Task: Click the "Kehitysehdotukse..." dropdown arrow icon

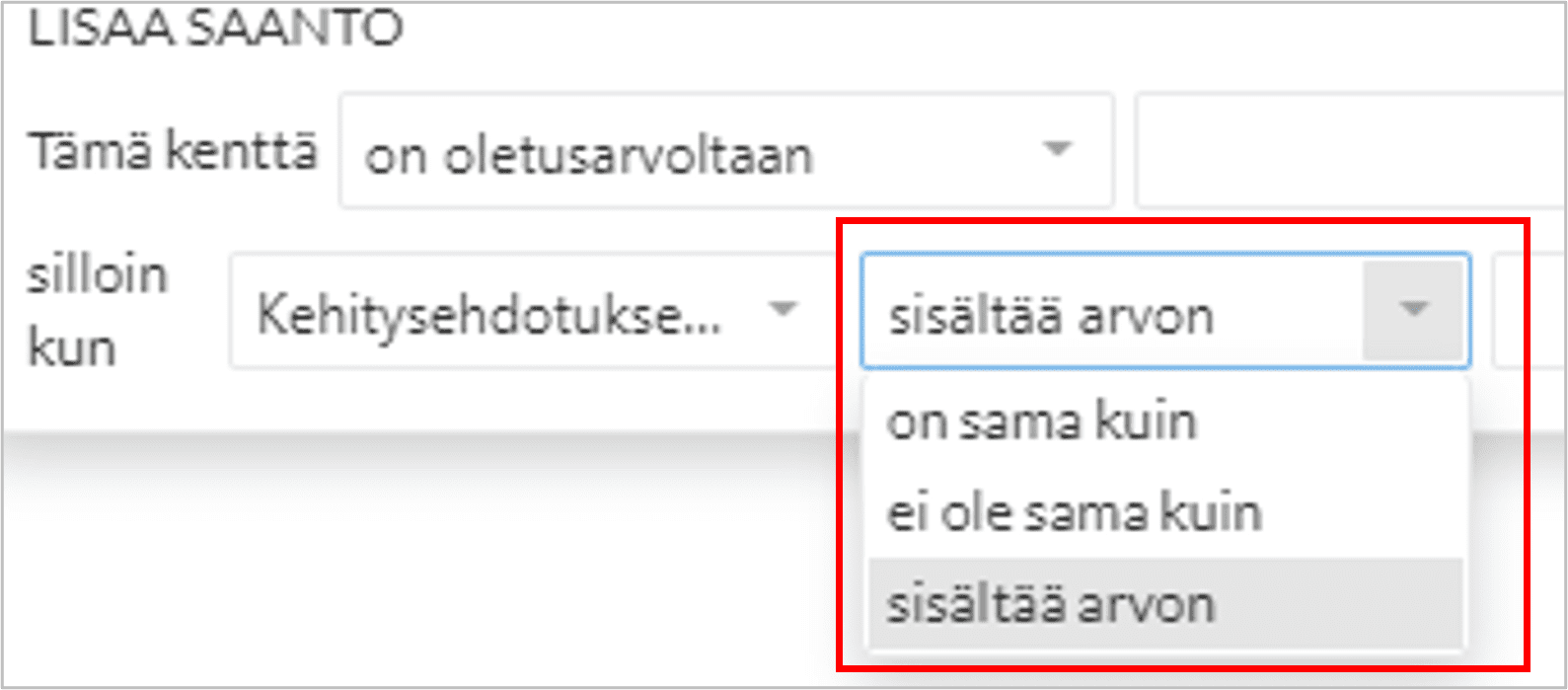Action: tap(783, 309)
